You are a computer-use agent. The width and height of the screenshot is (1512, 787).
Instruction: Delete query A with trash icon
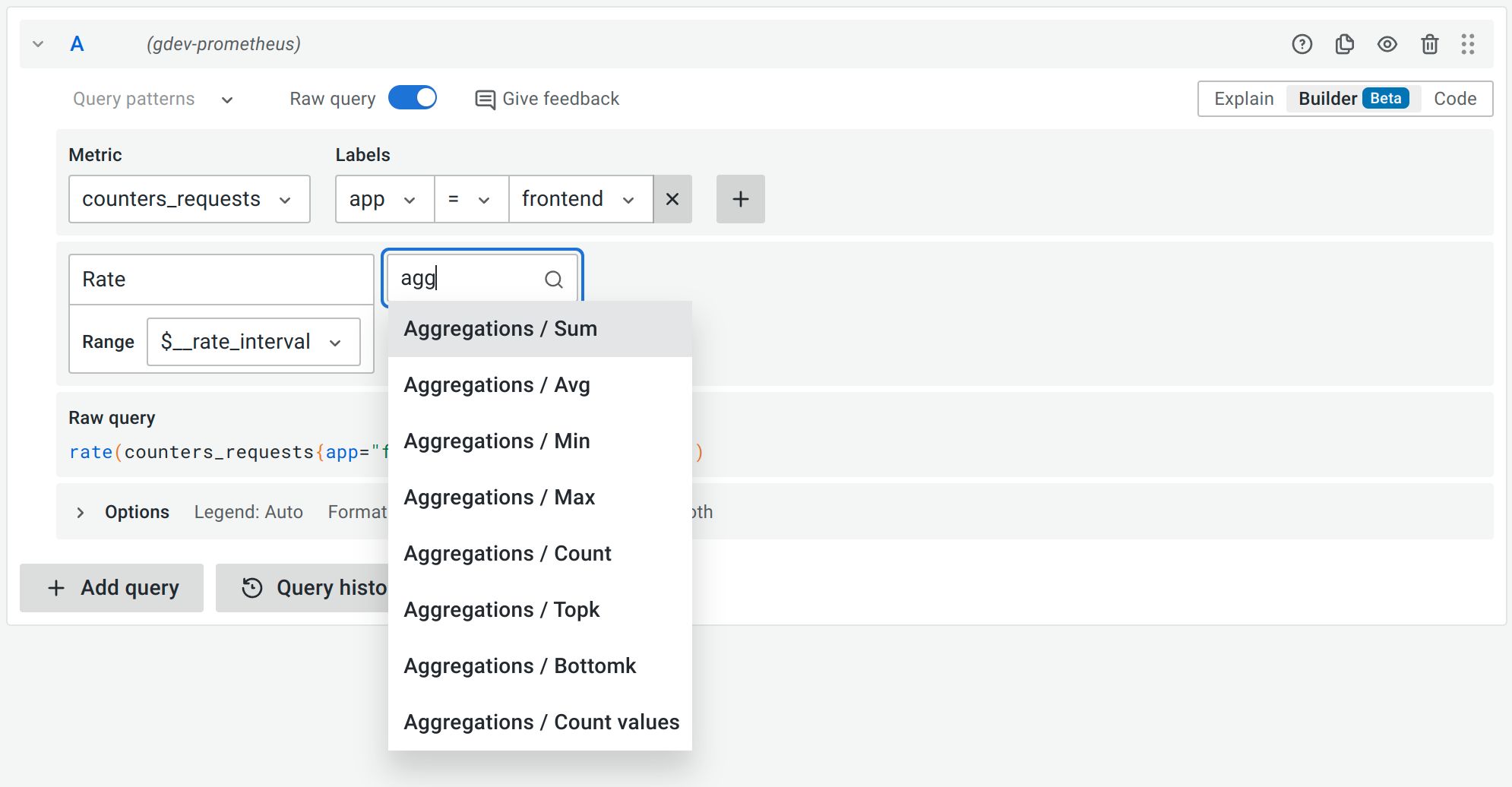pyautogui.click(x=1429, y=44)
